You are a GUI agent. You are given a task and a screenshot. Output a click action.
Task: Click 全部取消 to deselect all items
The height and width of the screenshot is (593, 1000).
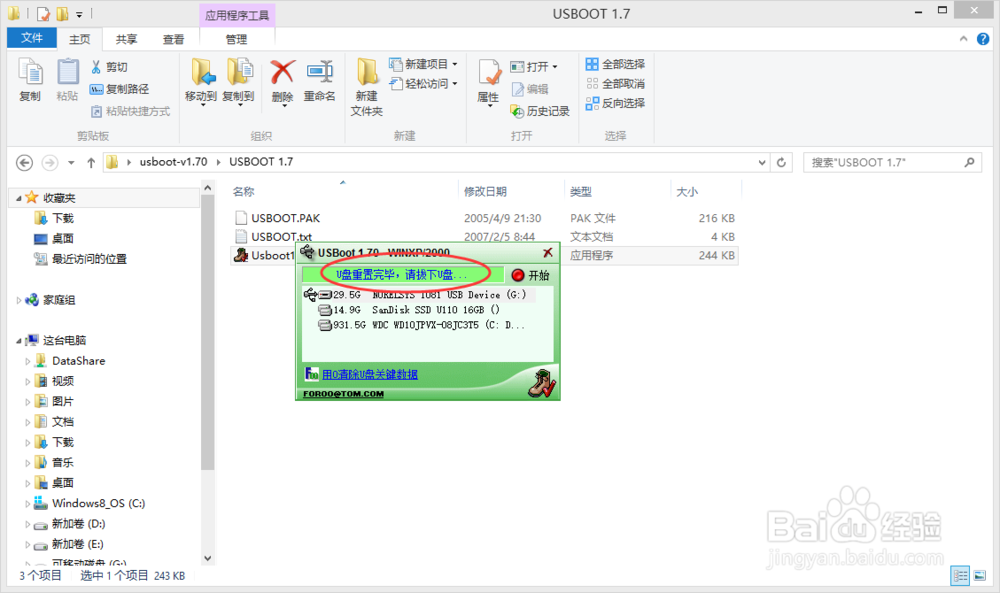615,84
